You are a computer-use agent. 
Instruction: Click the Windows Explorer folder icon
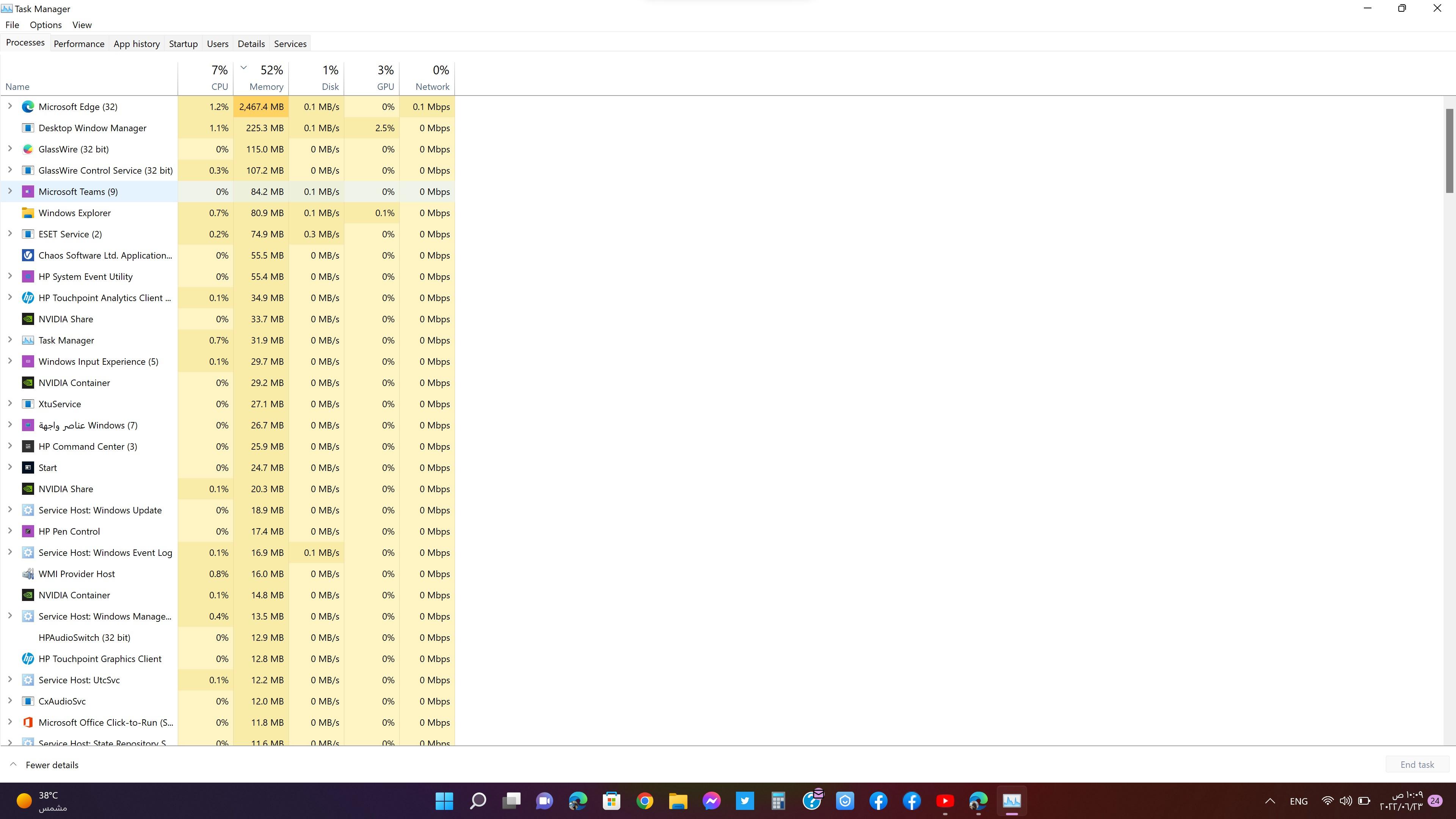point(28,213)
